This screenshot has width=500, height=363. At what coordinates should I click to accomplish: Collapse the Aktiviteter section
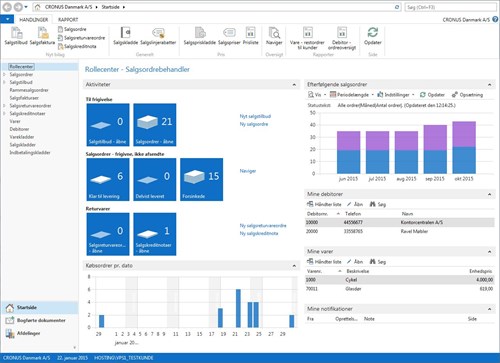(294, 85)
